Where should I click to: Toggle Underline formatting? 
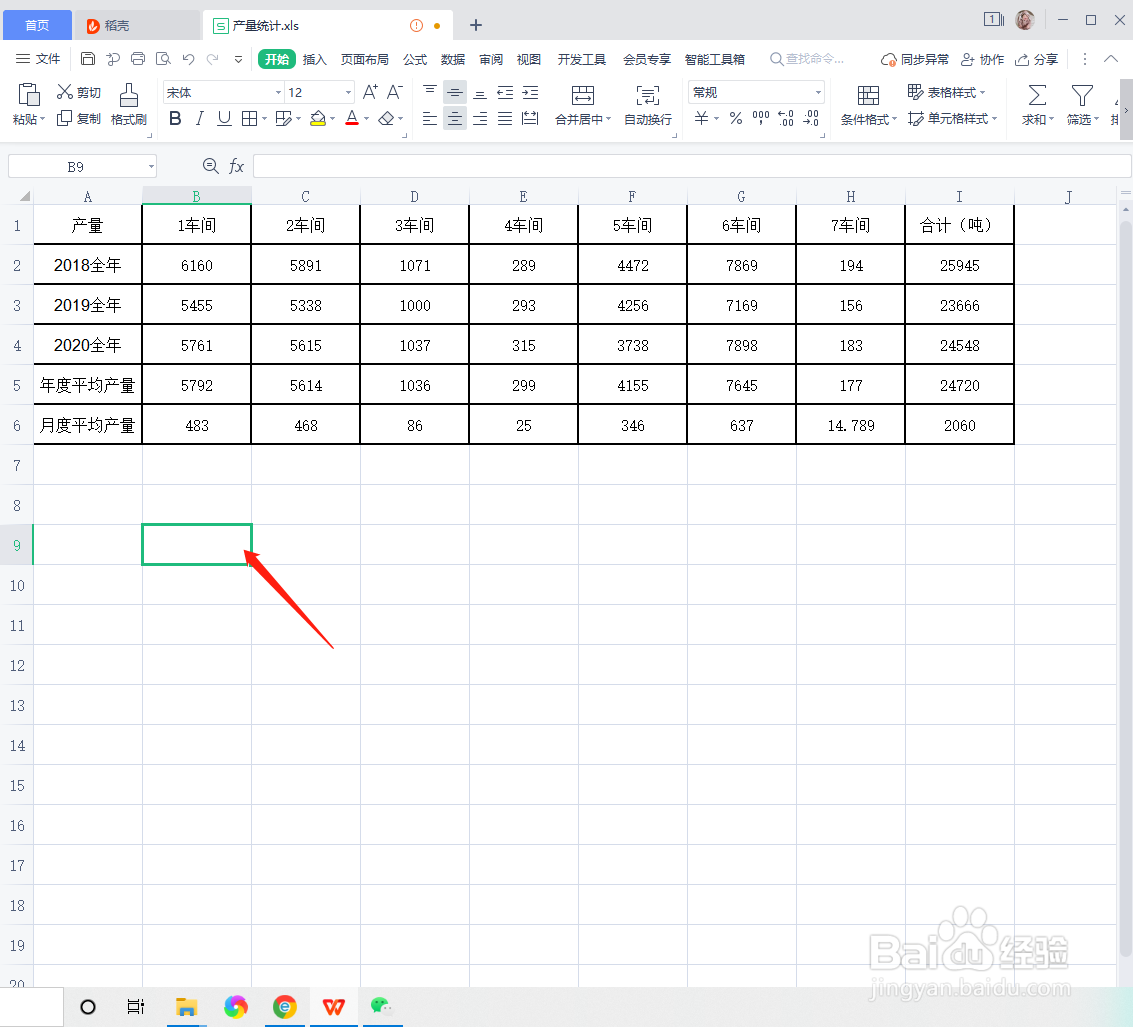(x=225, y=118)
